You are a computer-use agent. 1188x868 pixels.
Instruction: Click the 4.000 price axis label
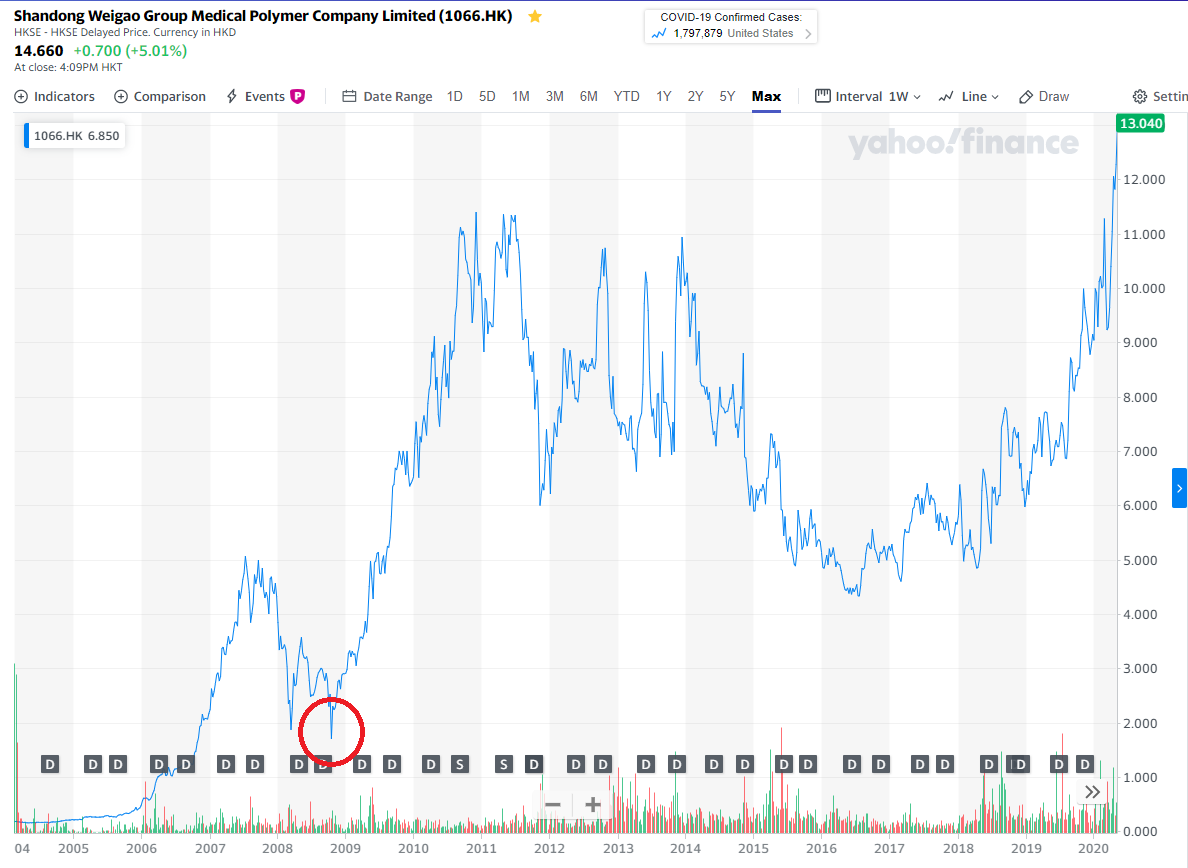coord(1140,614)
